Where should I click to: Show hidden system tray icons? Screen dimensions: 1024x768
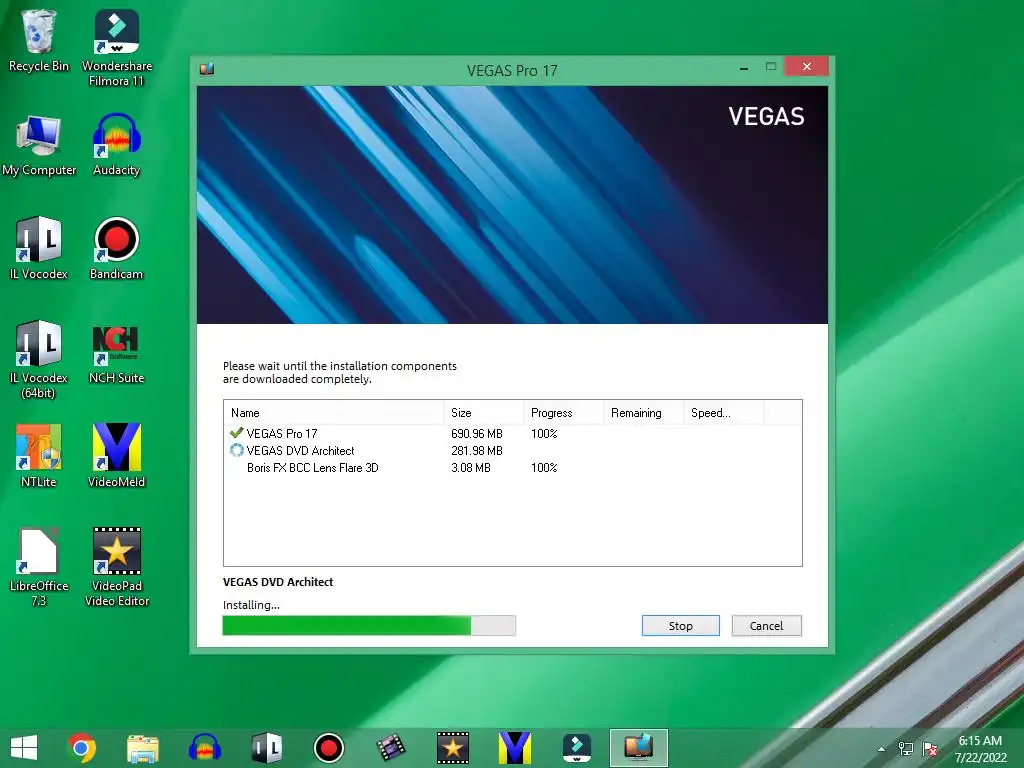881,749
